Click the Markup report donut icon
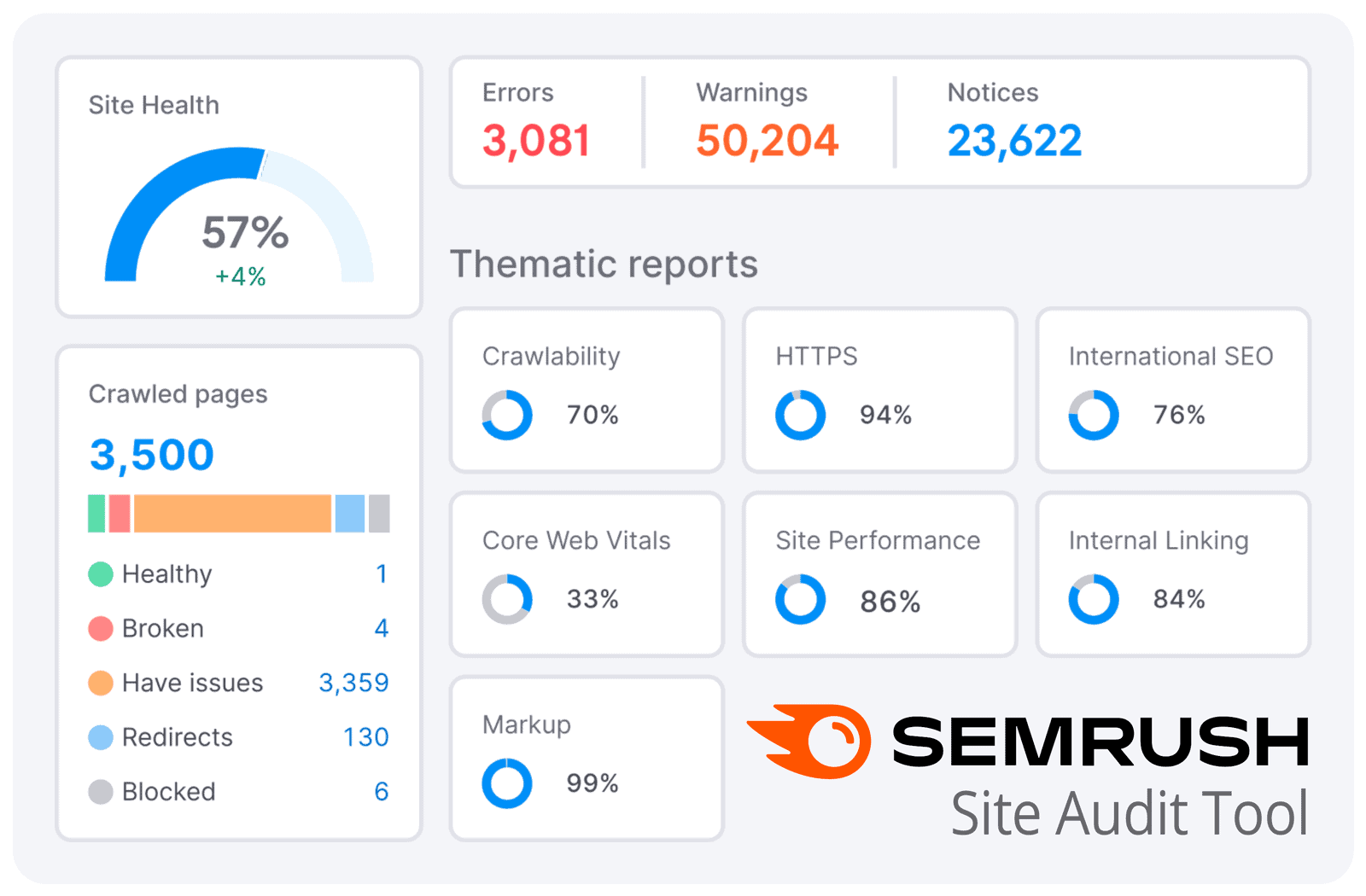Screen dimensions: 1366x896 click(x=507, y=783)
